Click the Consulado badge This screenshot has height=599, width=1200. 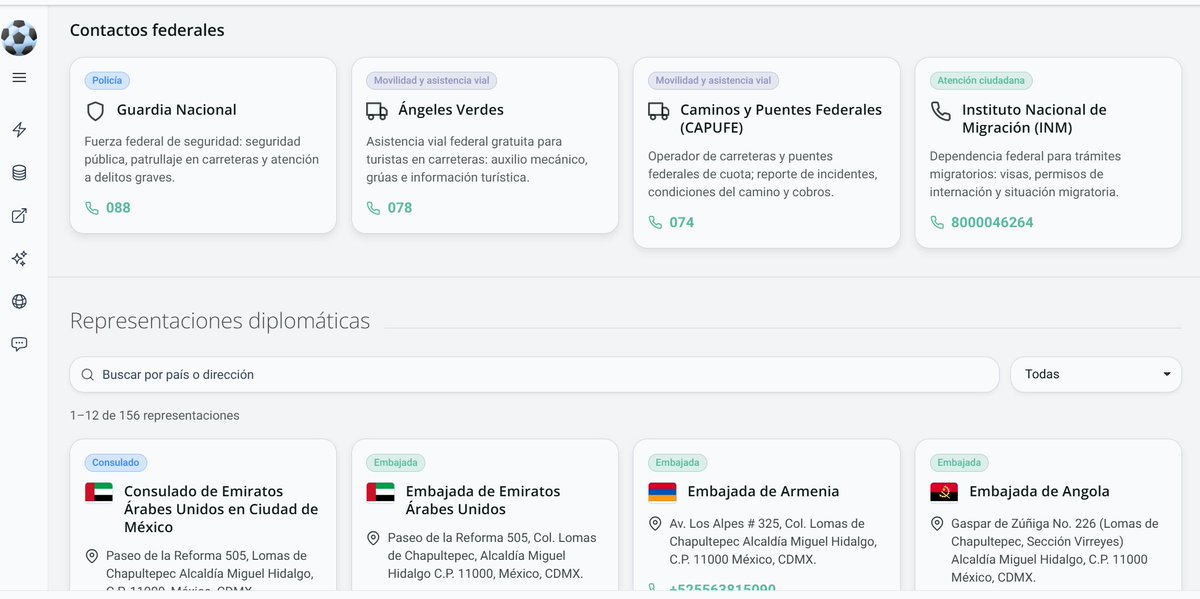116,463
